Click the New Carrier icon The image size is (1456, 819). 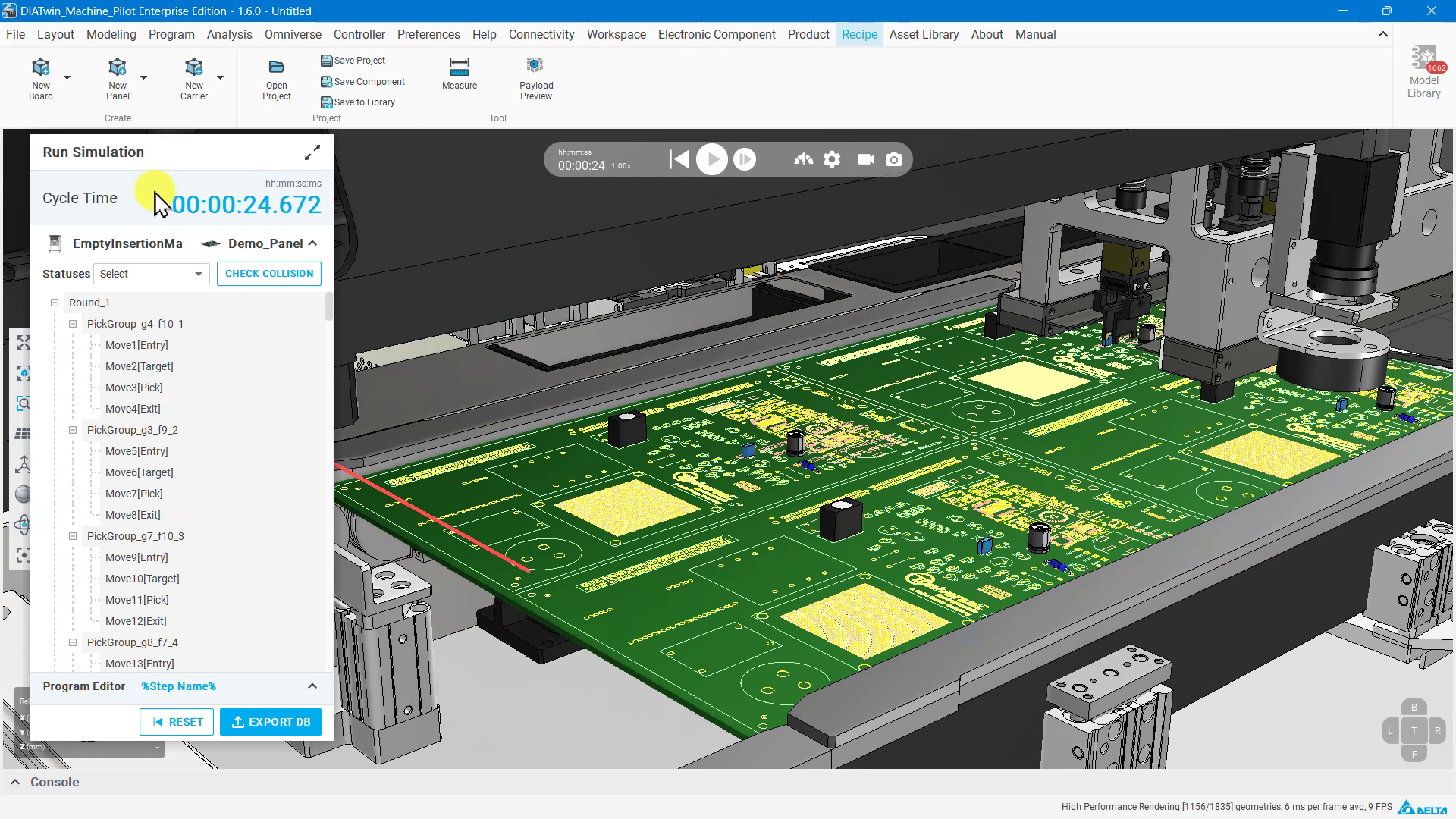194,67
